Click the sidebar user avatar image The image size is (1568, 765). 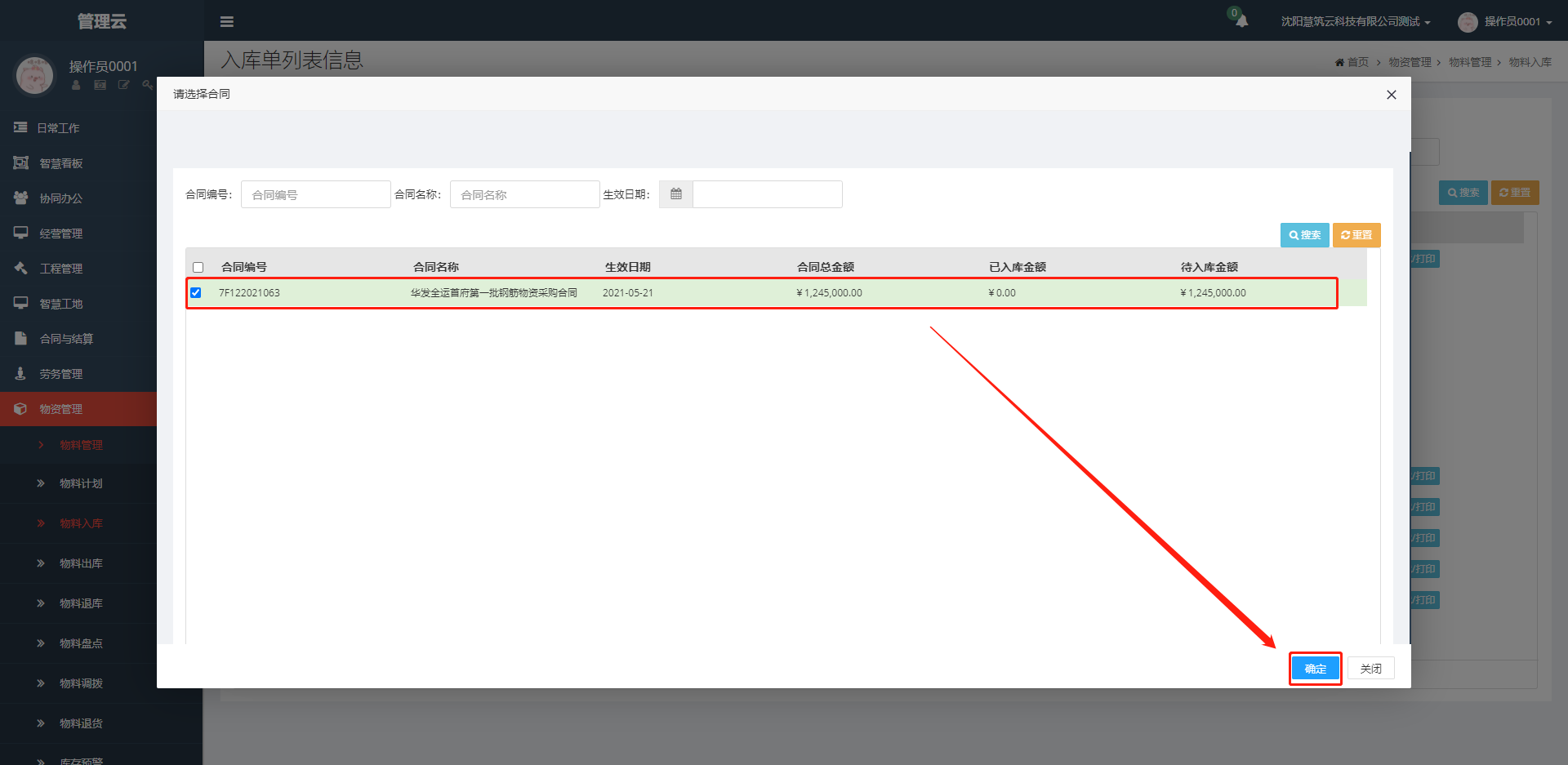click(35, 75)
